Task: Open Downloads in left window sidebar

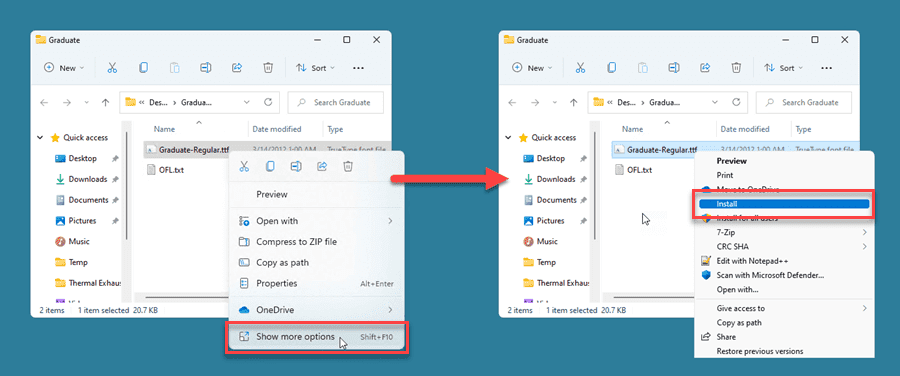Action: point(87,179)
